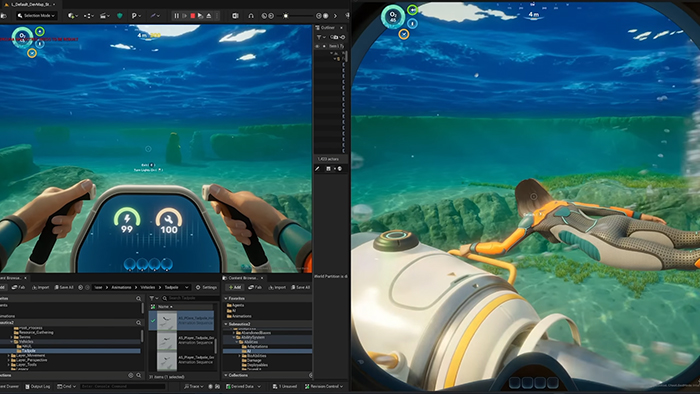Open Content Browser Settings
Viewport: 700px width, 394px height.
click(x=206, y=287)
